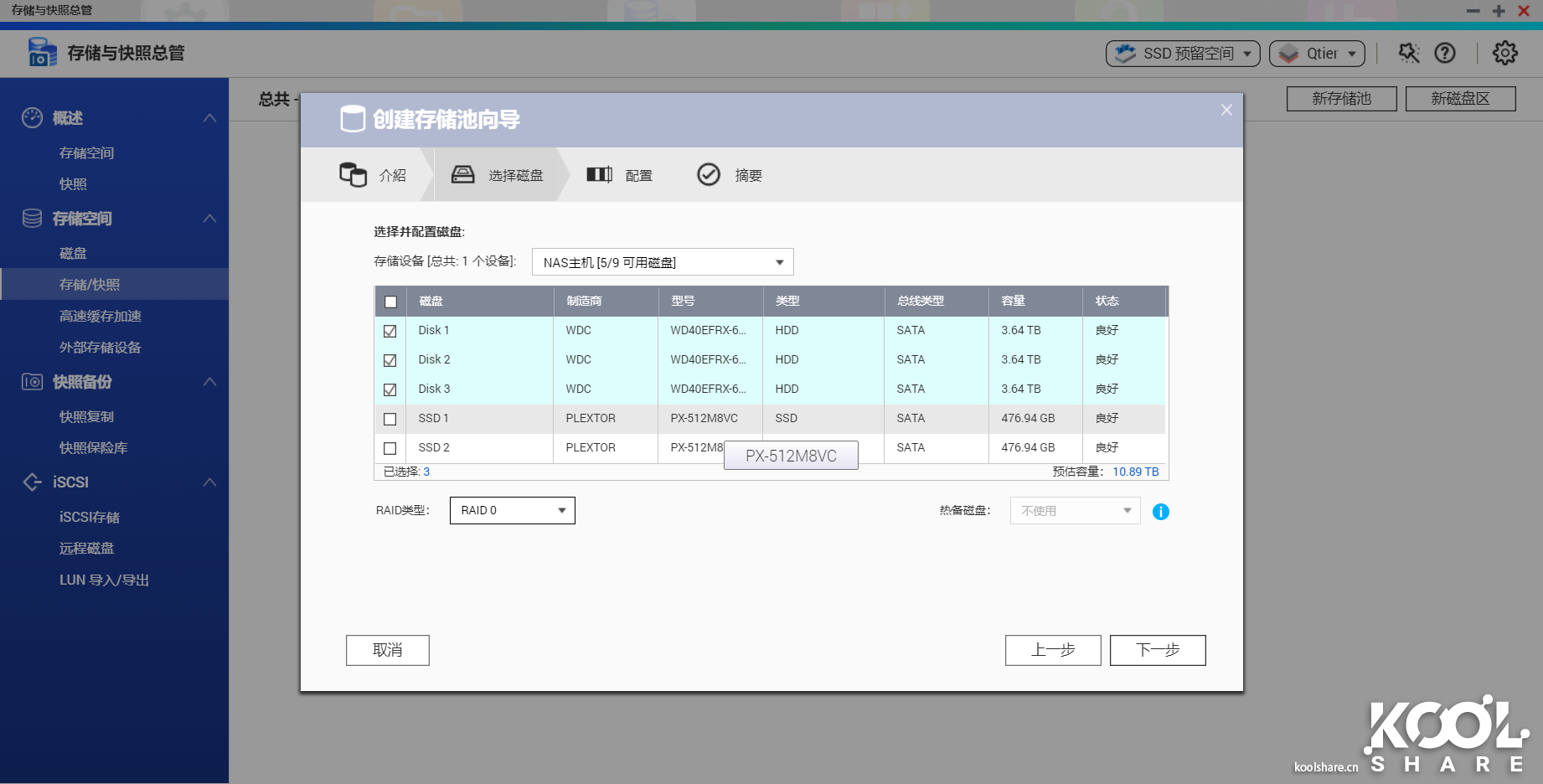Viewport: 1543px width, 784px height.
Task: Check the SSD 1 checkbox
Action: [x=390, y=419]
